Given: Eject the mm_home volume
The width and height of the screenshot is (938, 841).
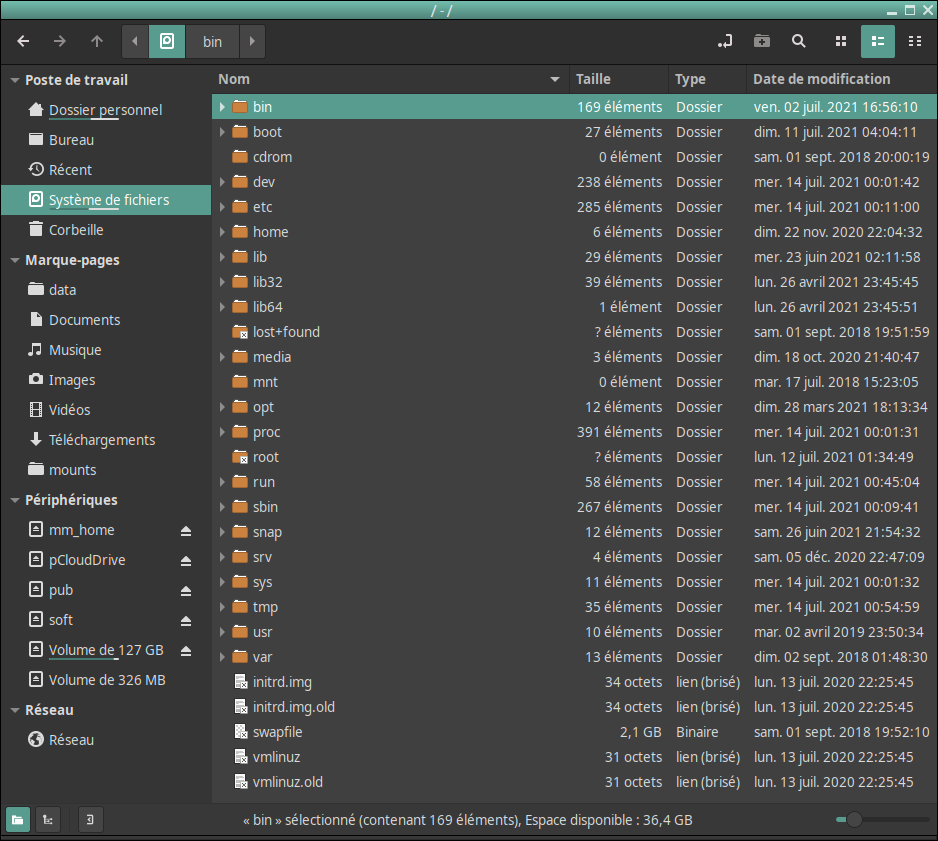Looking at the screenshot, I should [186, 531].
